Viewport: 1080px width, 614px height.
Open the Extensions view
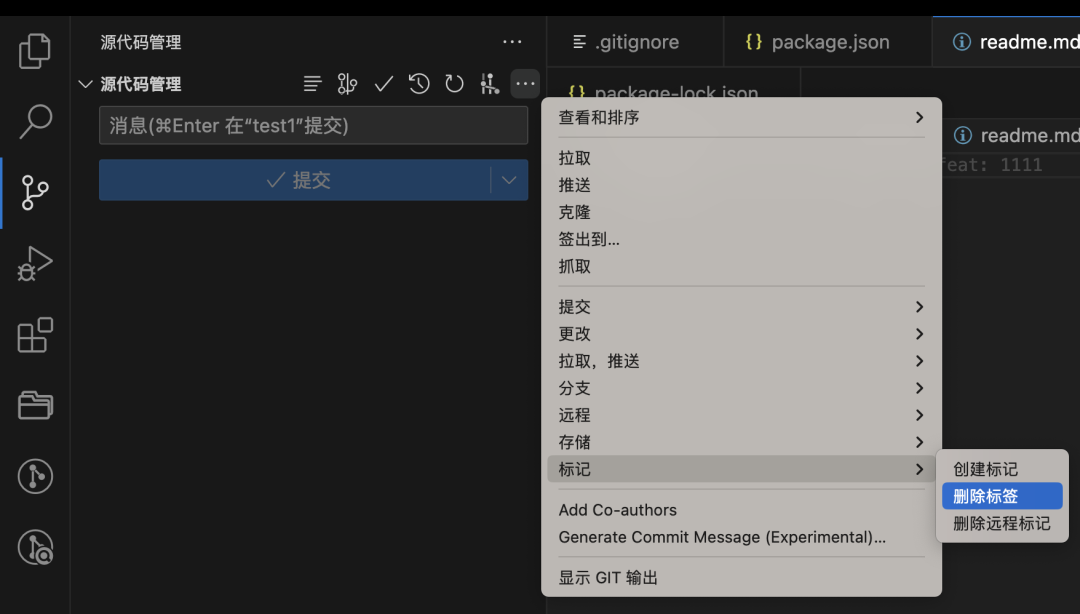click(x=35, y=335)
